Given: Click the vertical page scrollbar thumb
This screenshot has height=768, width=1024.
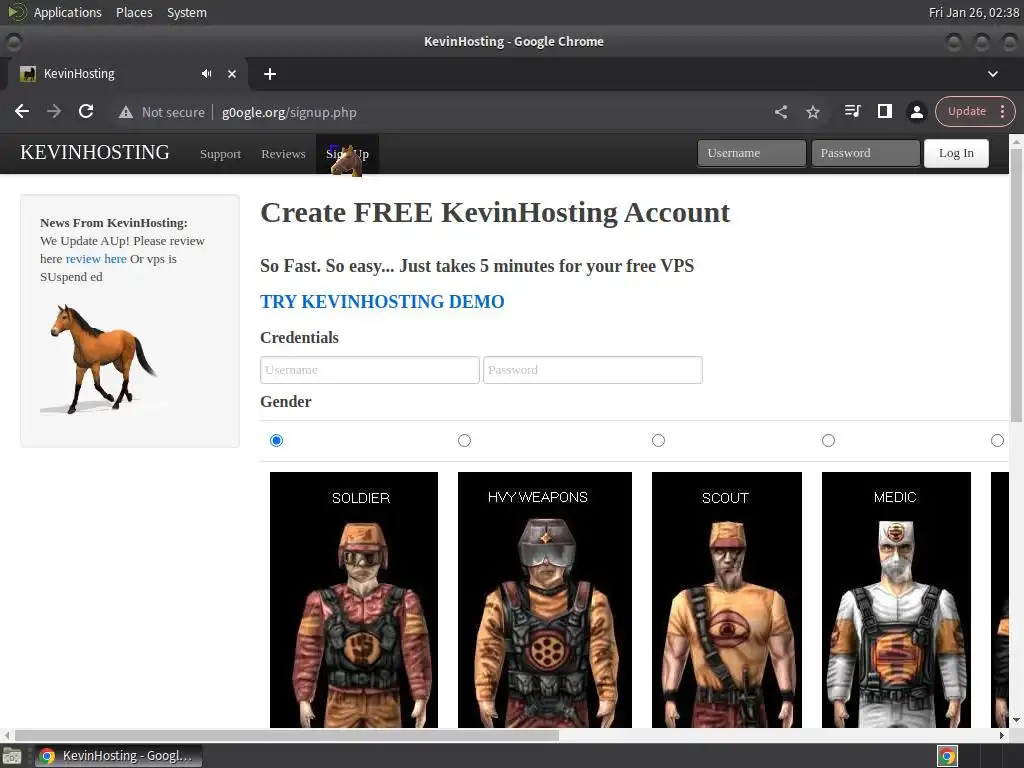Looking at the screenshot, I should [1016, 285].
